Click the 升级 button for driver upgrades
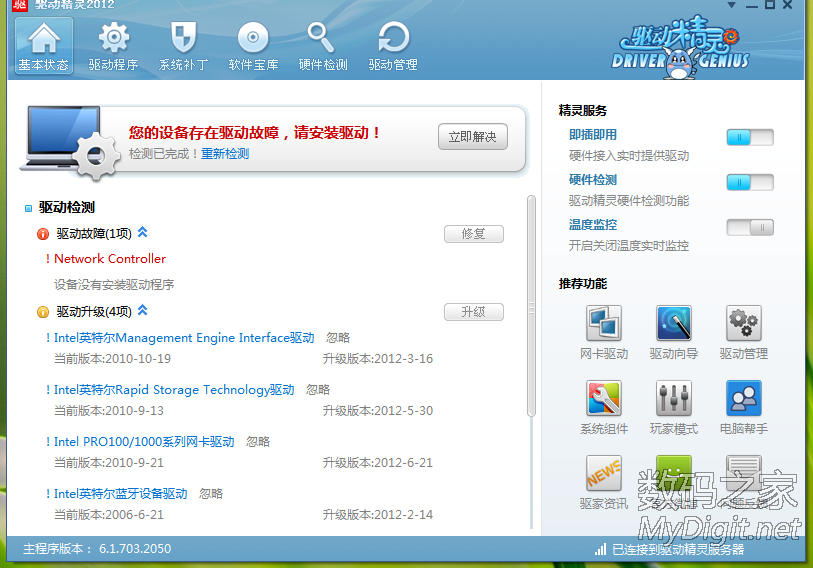 click(473, 312)
